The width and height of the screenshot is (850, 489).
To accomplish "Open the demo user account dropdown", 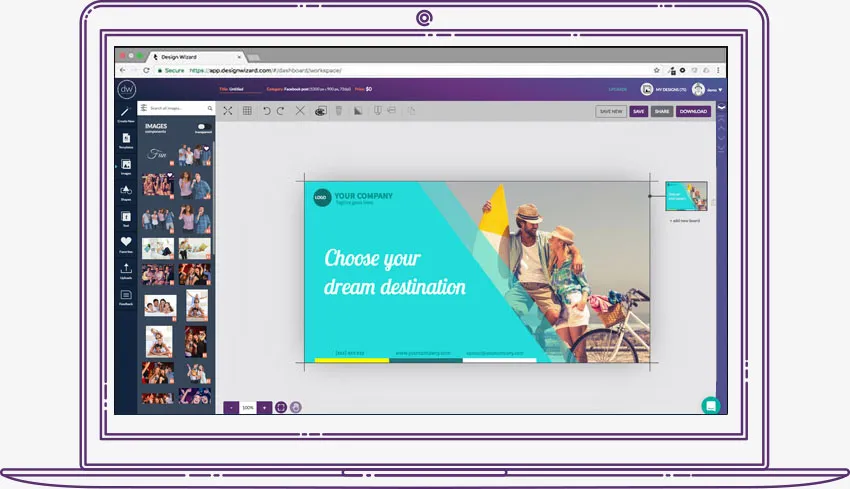I will tap(707, 89).
